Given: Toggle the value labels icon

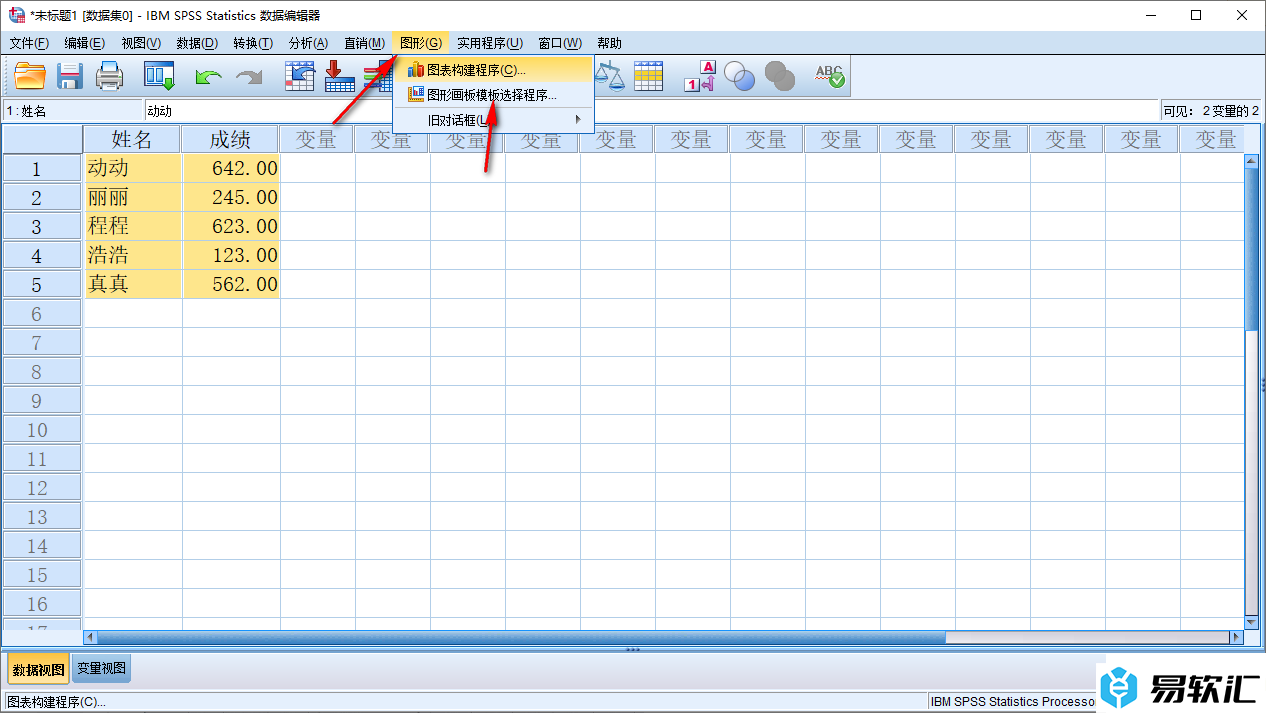Looking at the screenshot, I should pyautogui.click(x=700, y=76).
